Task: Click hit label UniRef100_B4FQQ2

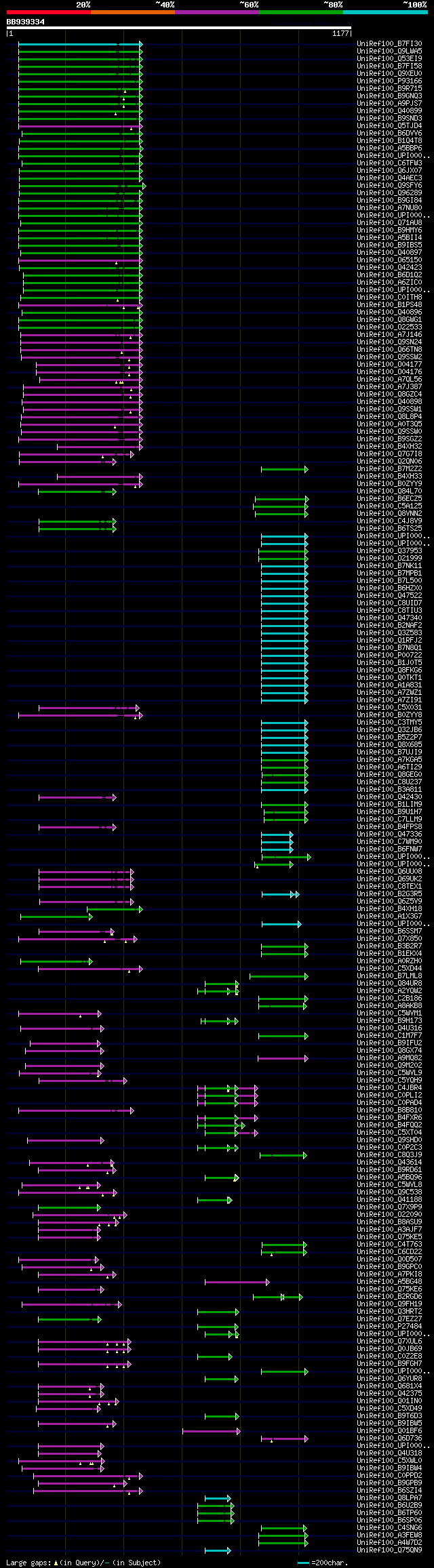Action: pyautogui.click(x=389, y=1125)
